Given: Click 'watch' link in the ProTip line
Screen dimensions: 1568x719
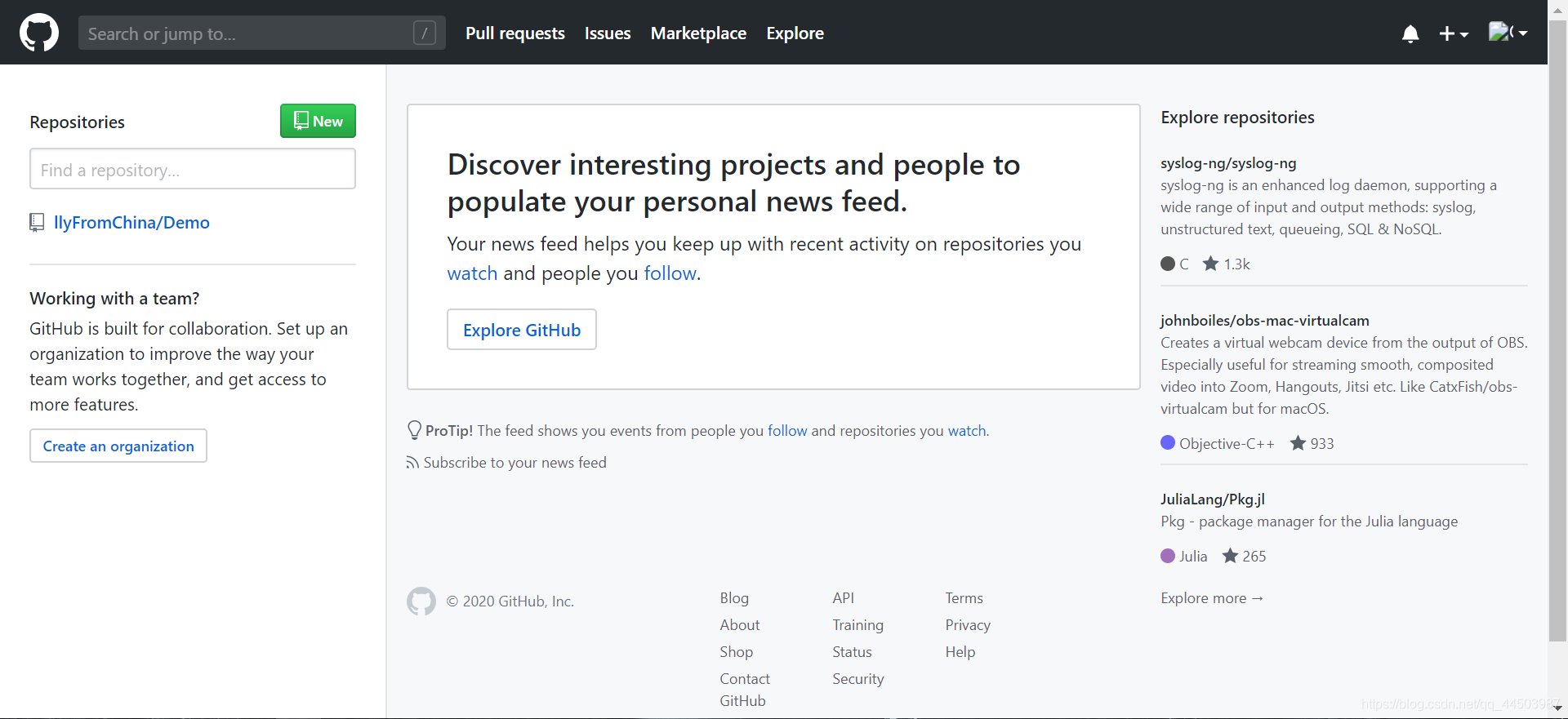Looking at the screenshot, I should 967,431.
